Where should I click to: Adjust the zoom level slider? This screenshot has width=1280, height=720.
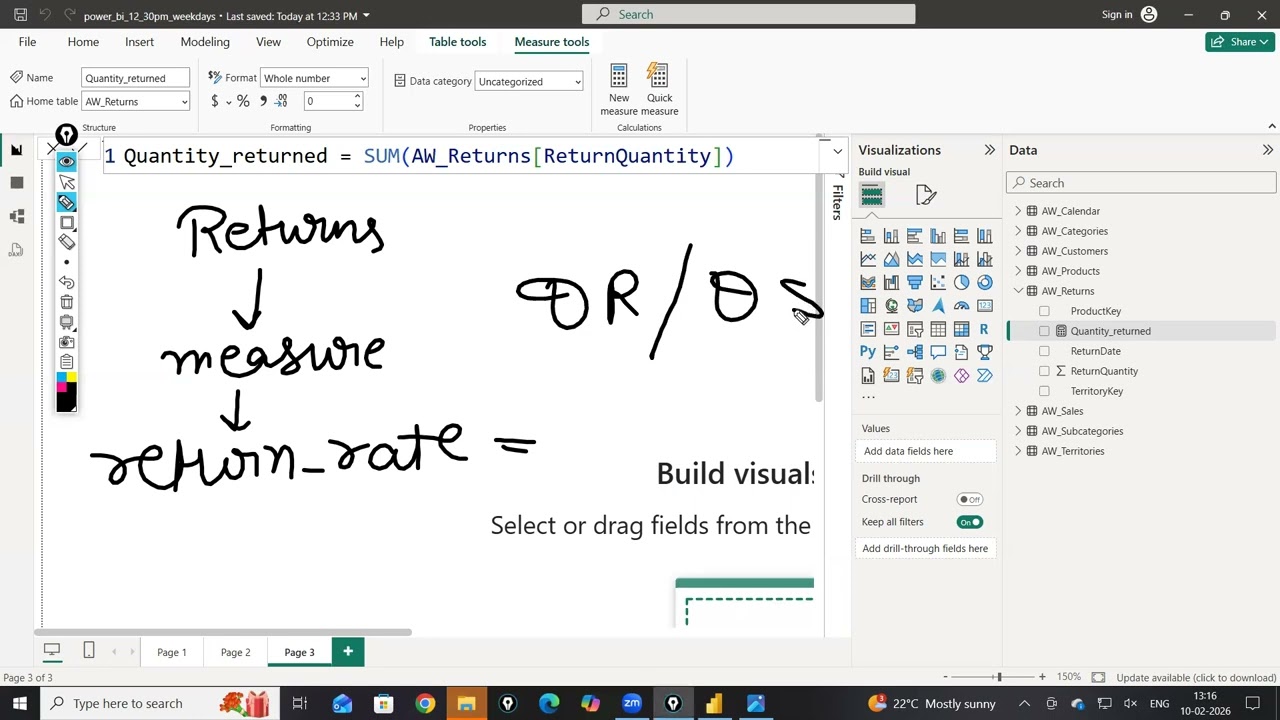tap(998, 677)
